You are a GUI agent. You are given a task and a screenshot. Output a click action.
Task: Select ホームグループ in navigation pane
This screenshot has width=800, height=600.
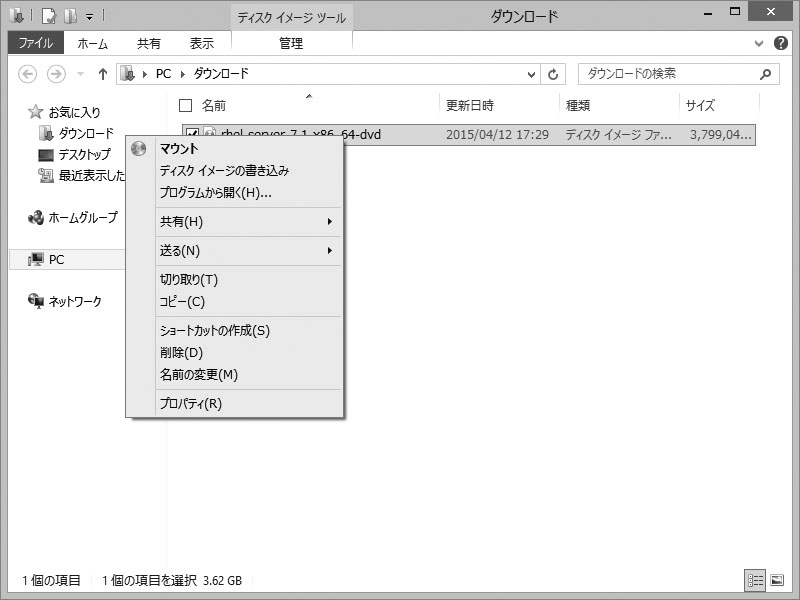click(x=83, y=218)
